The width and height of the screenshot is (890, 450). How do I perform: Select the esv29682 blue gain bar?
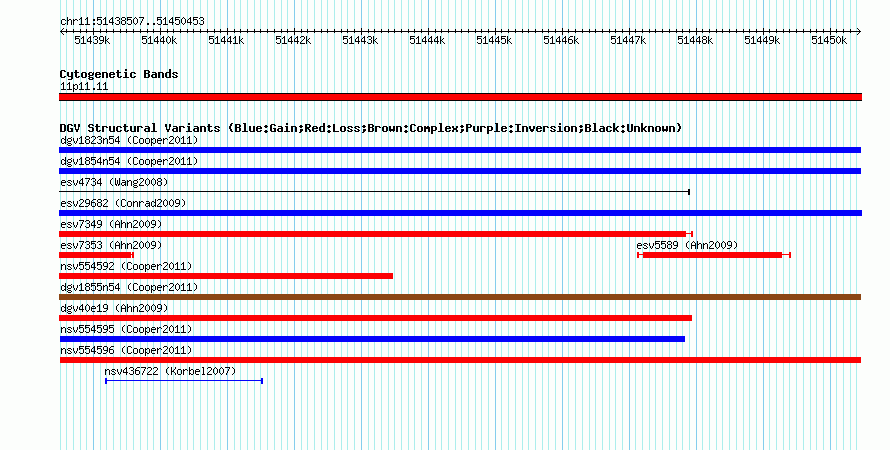click(x=460, y=213)
